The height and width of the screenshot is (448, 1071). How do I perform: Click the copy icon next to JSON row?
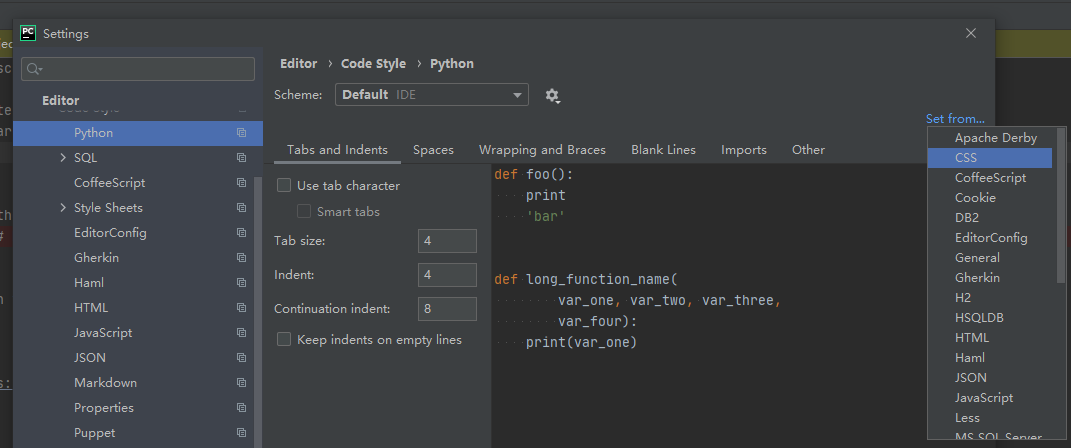241,358
